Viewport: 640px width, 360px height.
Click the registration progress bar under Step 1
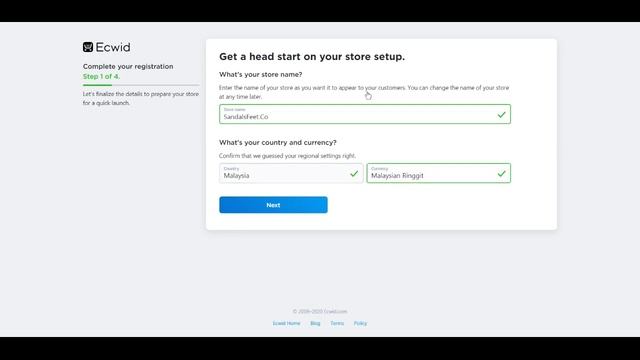click(x=141, y=85)
